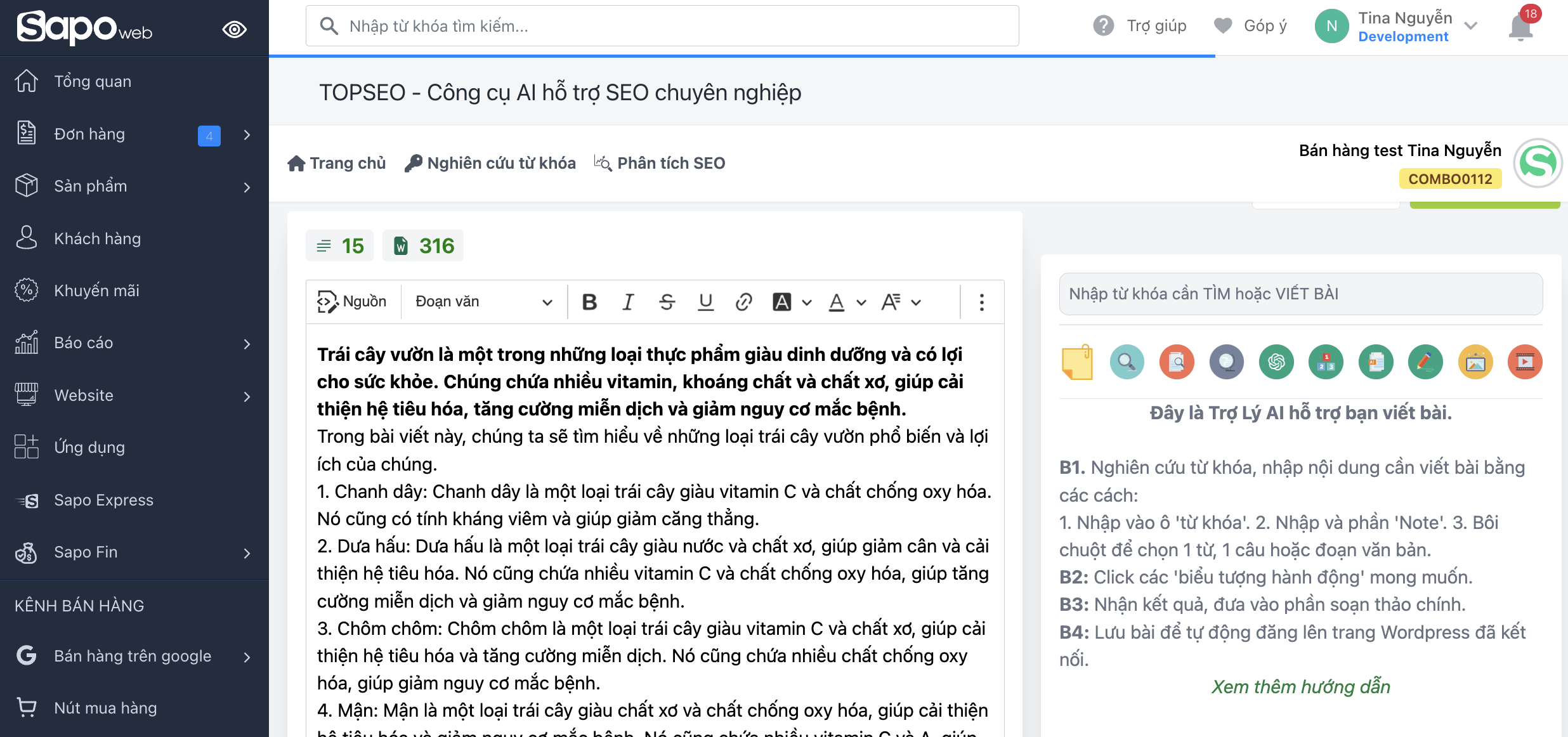Open the font color picker swatch

point(837,302)
